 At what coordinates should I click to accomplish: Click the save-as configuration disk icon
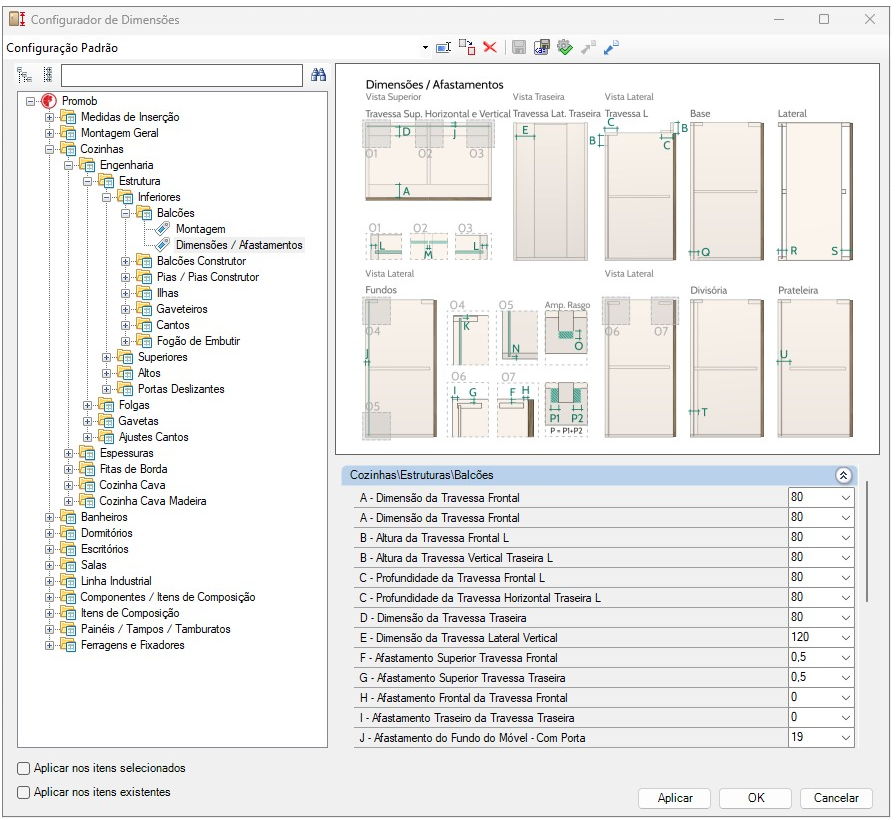(542, 47)
